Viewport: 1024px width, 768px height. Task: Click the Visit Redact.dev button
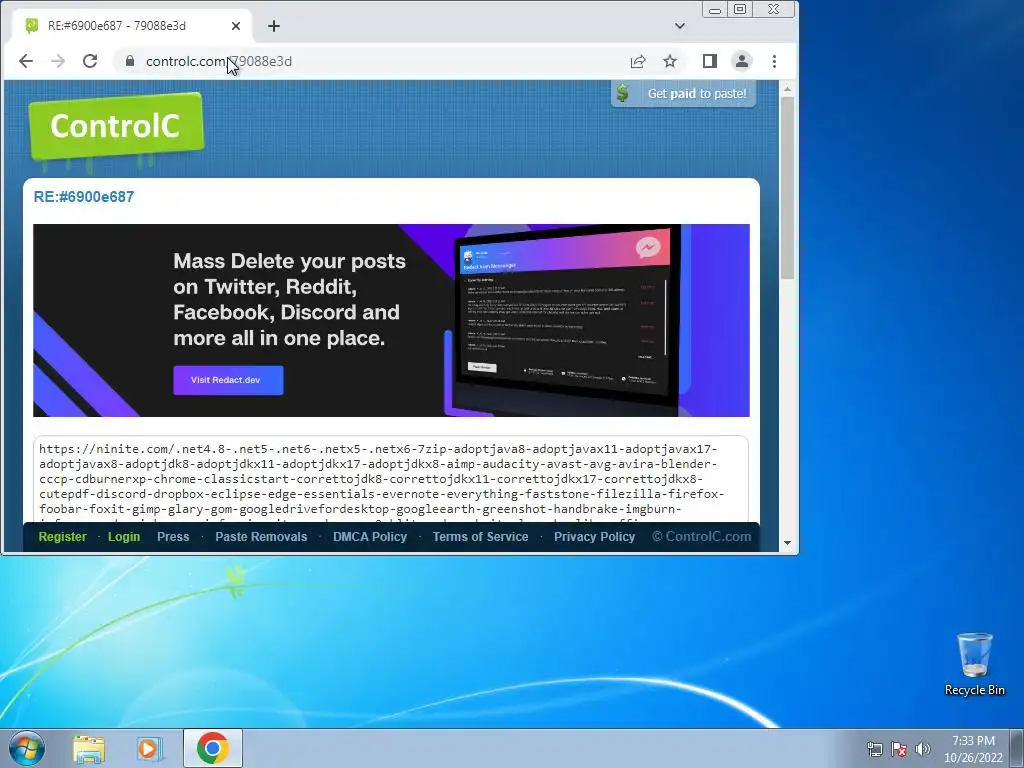pyautogui.click(x=228, y=380)
